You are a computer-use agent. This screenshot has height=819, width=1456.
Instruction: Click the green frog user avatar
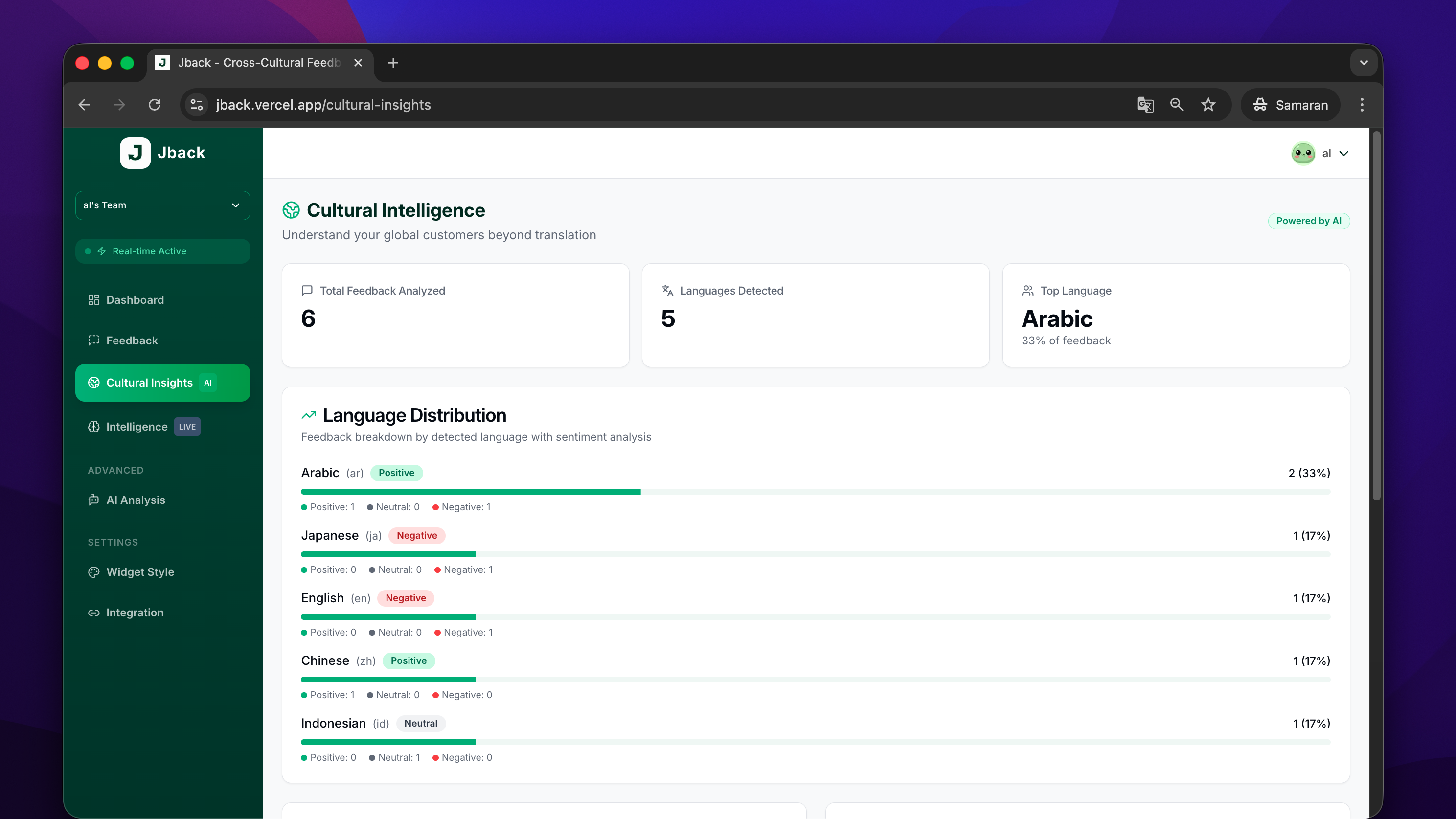coord(1303,153)
